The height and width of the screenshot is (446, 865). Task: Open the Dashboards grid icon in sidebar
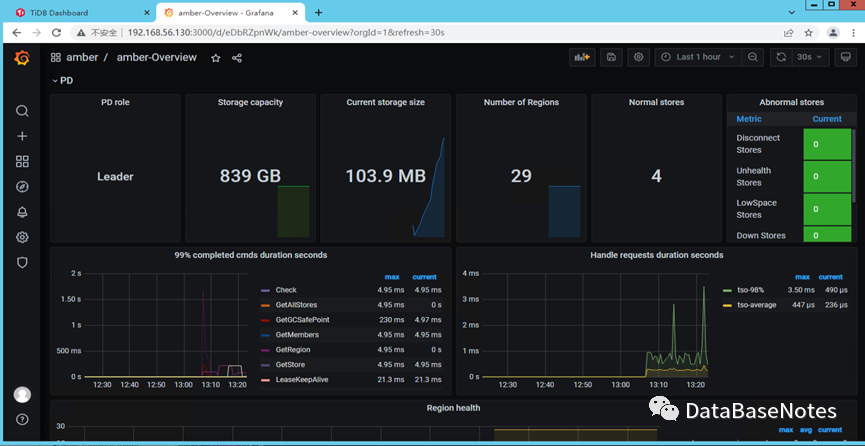click(22, 162)
